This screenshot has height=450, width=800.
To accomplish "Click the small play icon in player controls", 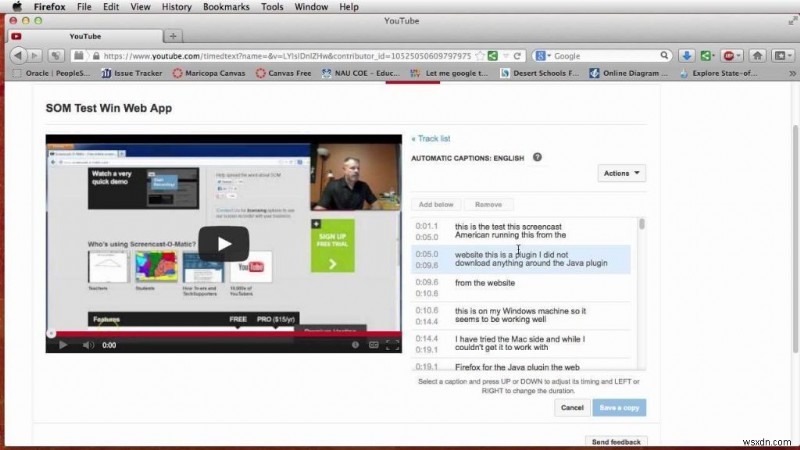I will point(63,345).
